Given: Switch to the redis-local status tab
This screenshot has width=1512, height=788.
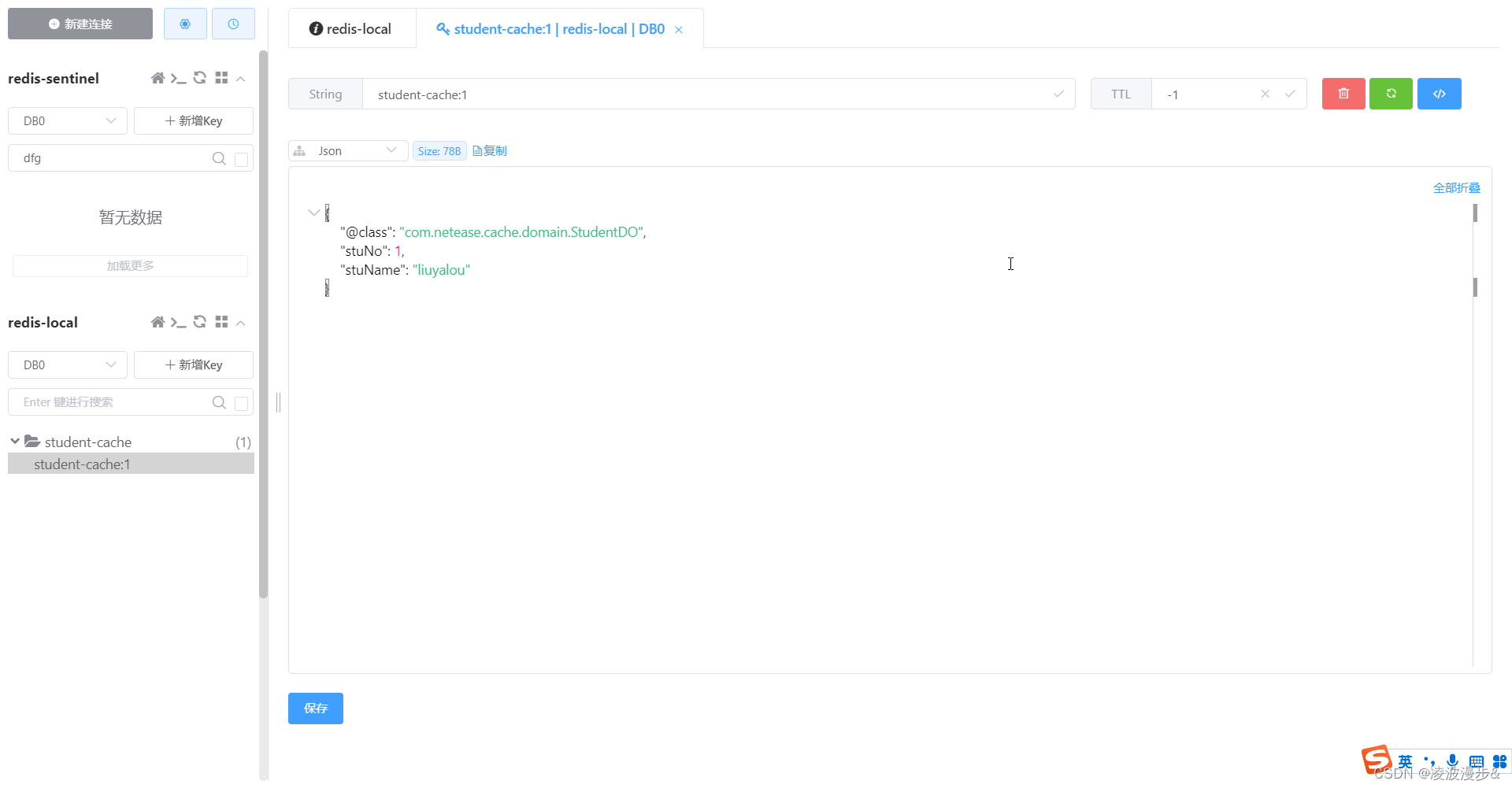Looking at the screenshot, I should point(351,29).
